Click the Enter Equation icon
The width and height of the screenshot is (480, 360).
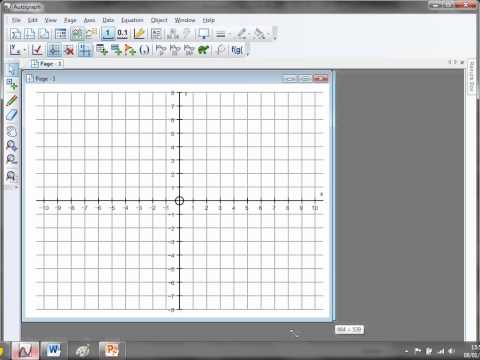click(102, 50)
